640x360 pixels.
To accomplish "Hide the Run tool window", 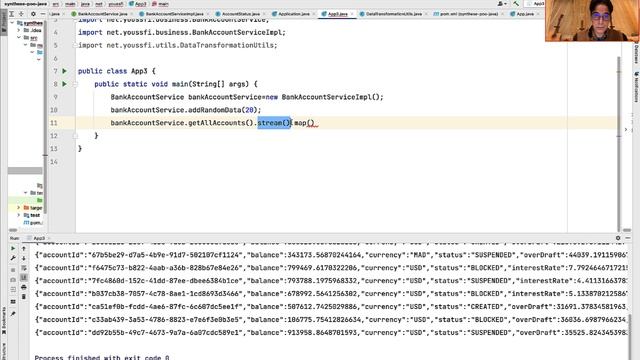I will [628, 238].
